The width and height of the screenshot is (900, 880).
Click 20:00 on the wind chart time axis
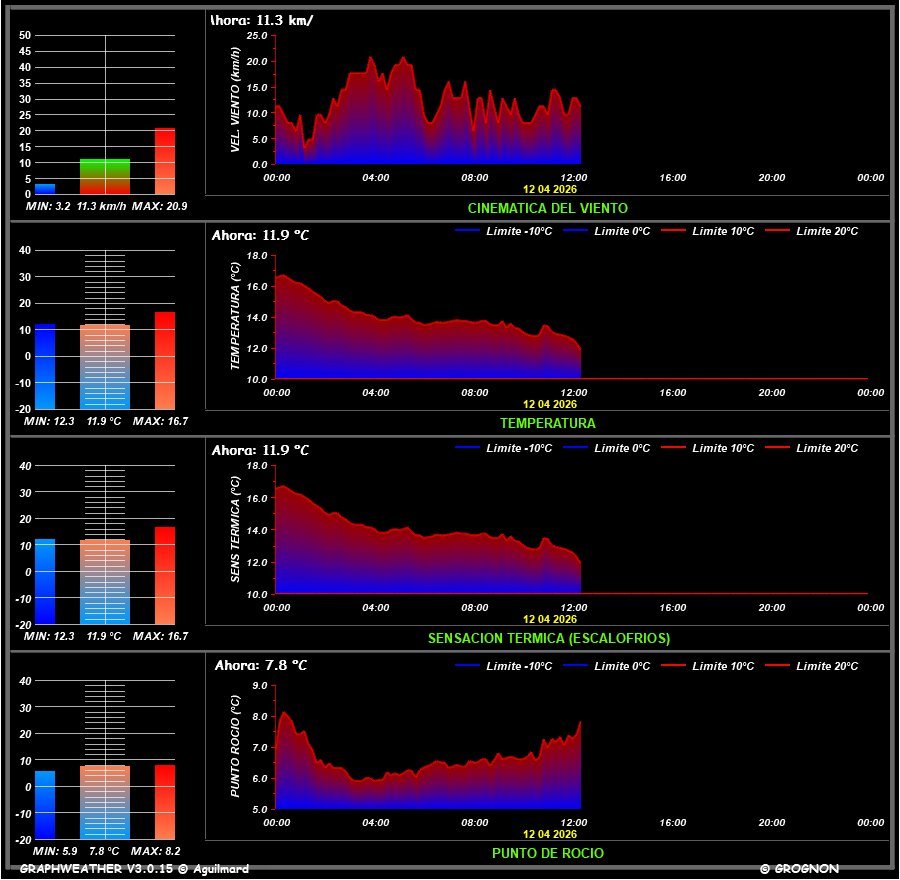pyautogui.click(x=772, y=177)
